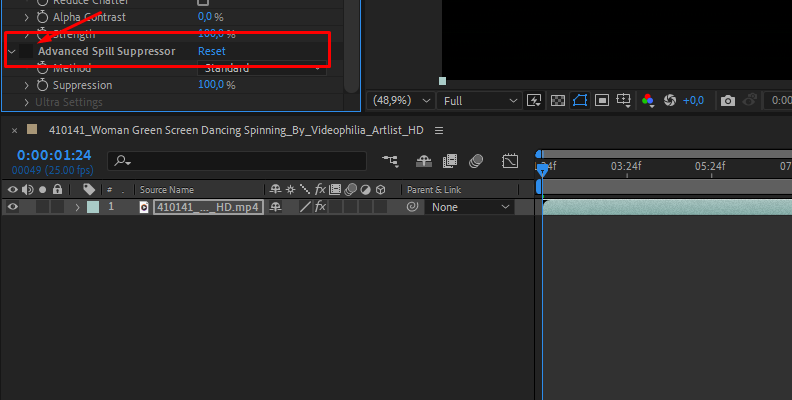Screen dimensions: 792x400
Task: Take a snapshot with the camera icon
Action: click(x=728, y=101)
